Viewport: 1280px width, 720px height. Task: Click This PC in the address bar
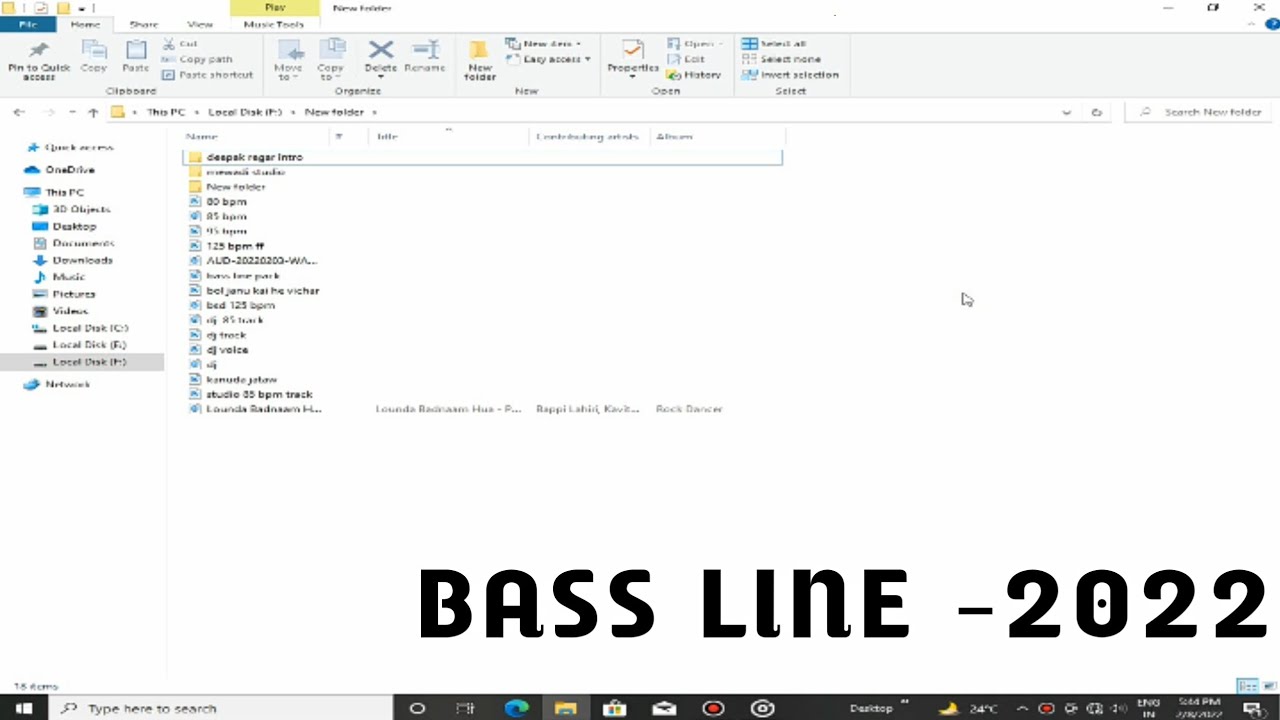[x=165, y=112]
